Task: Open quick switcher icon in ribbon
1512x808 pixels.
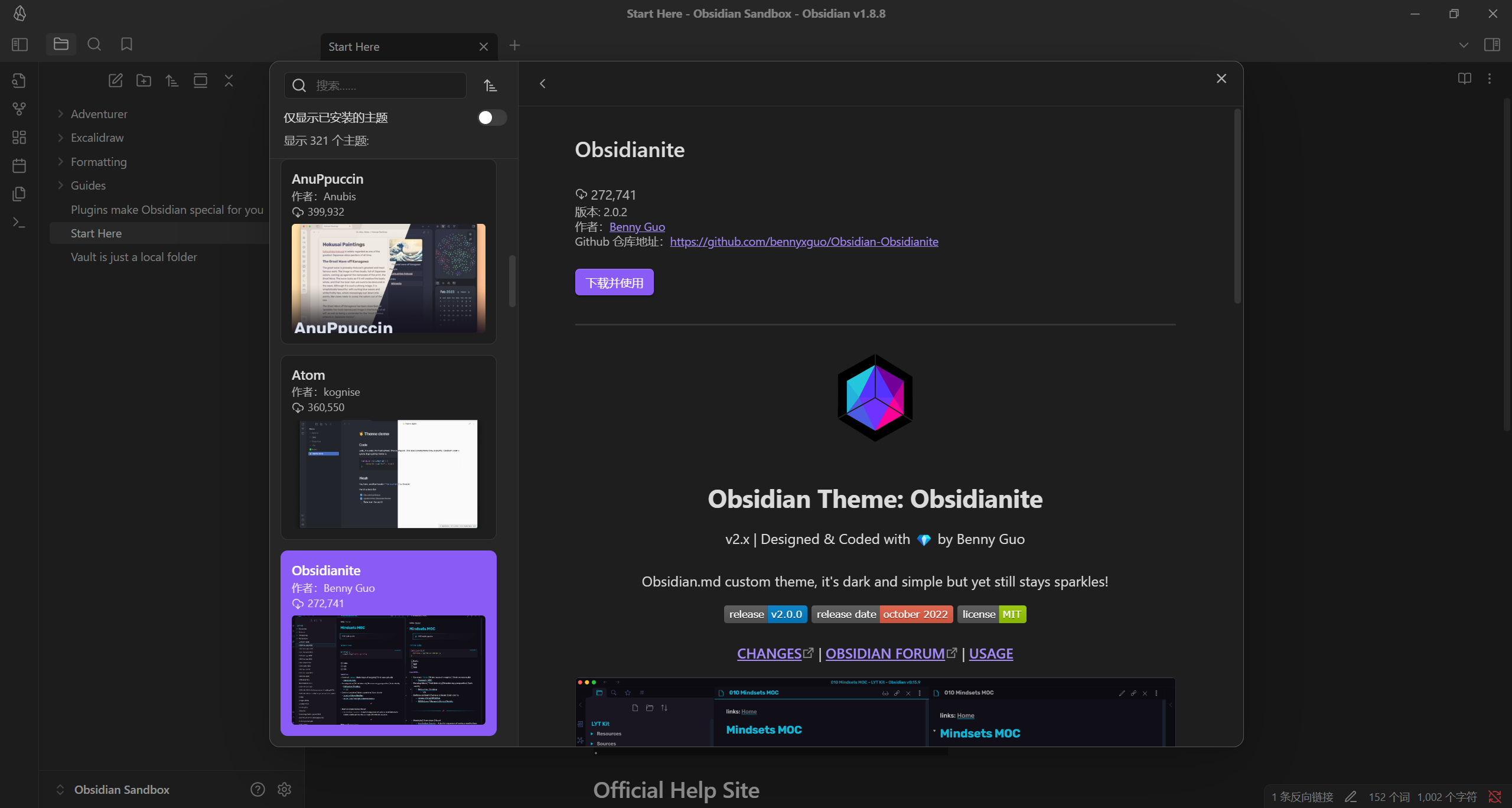Action: pyautogui.click(x=19, y=80)
